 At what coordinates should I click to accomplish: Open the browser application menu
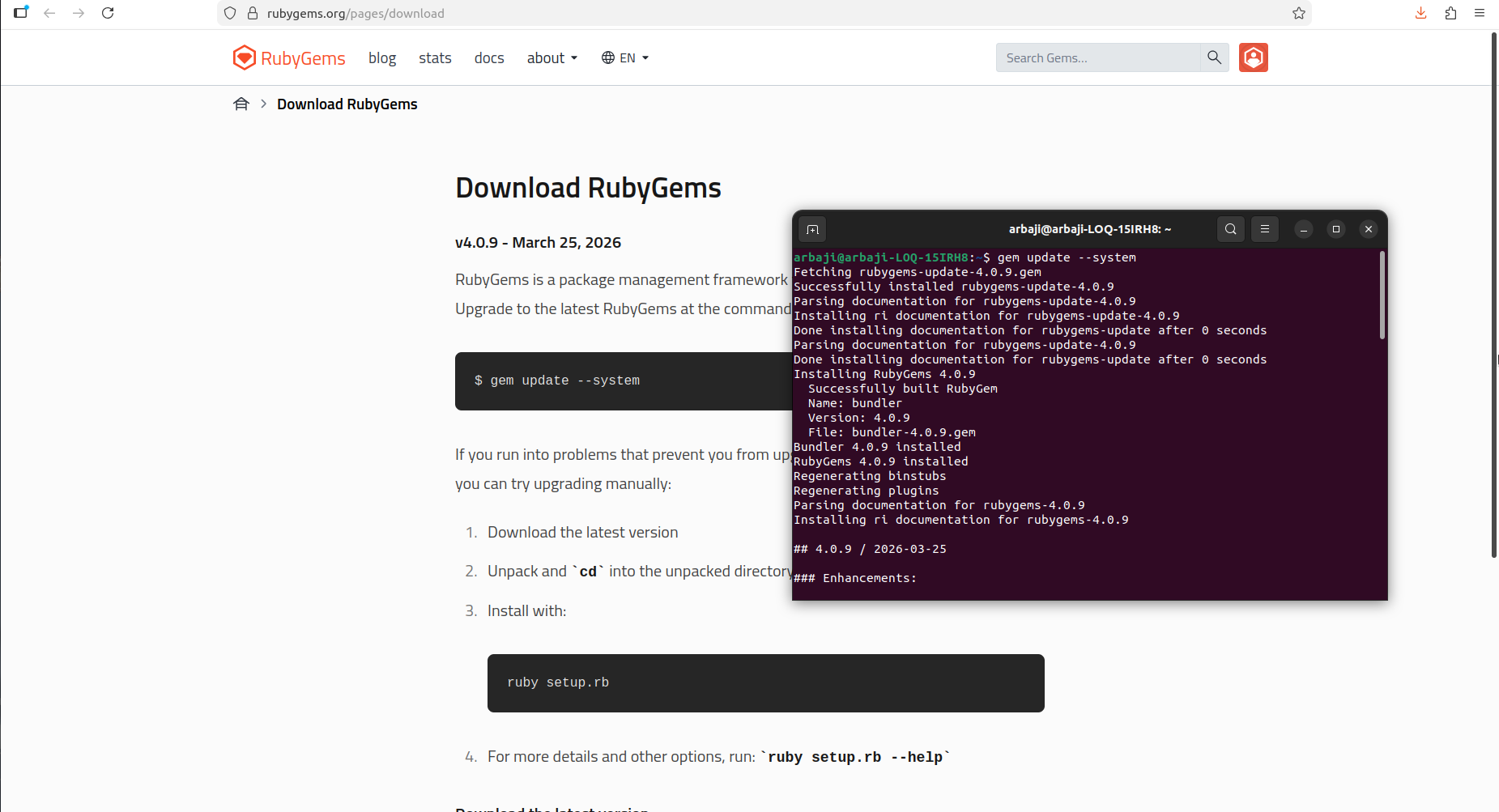click(x=1480, y=13)
